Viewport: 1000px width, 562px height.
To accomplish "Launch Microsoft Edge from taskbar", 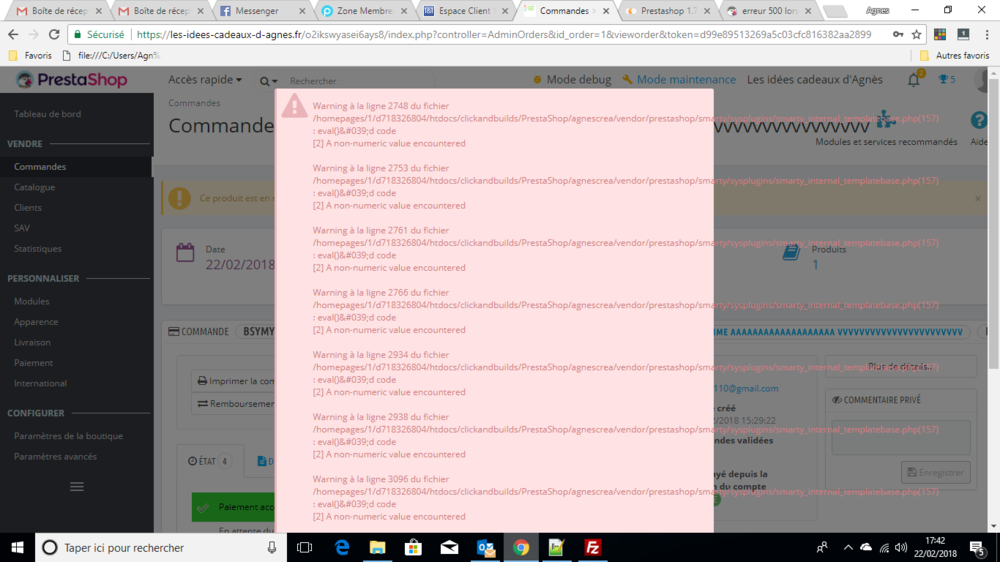I will (x=342, y=547).
